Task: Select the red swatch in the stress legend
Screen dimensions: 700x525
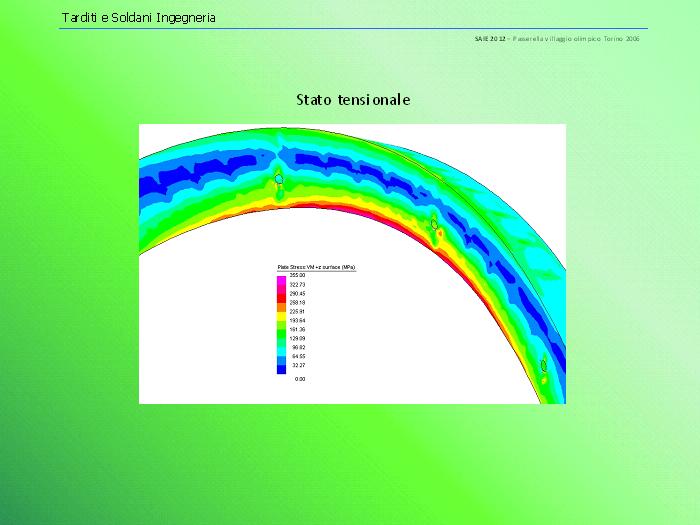Action: [x=282, y=297]
